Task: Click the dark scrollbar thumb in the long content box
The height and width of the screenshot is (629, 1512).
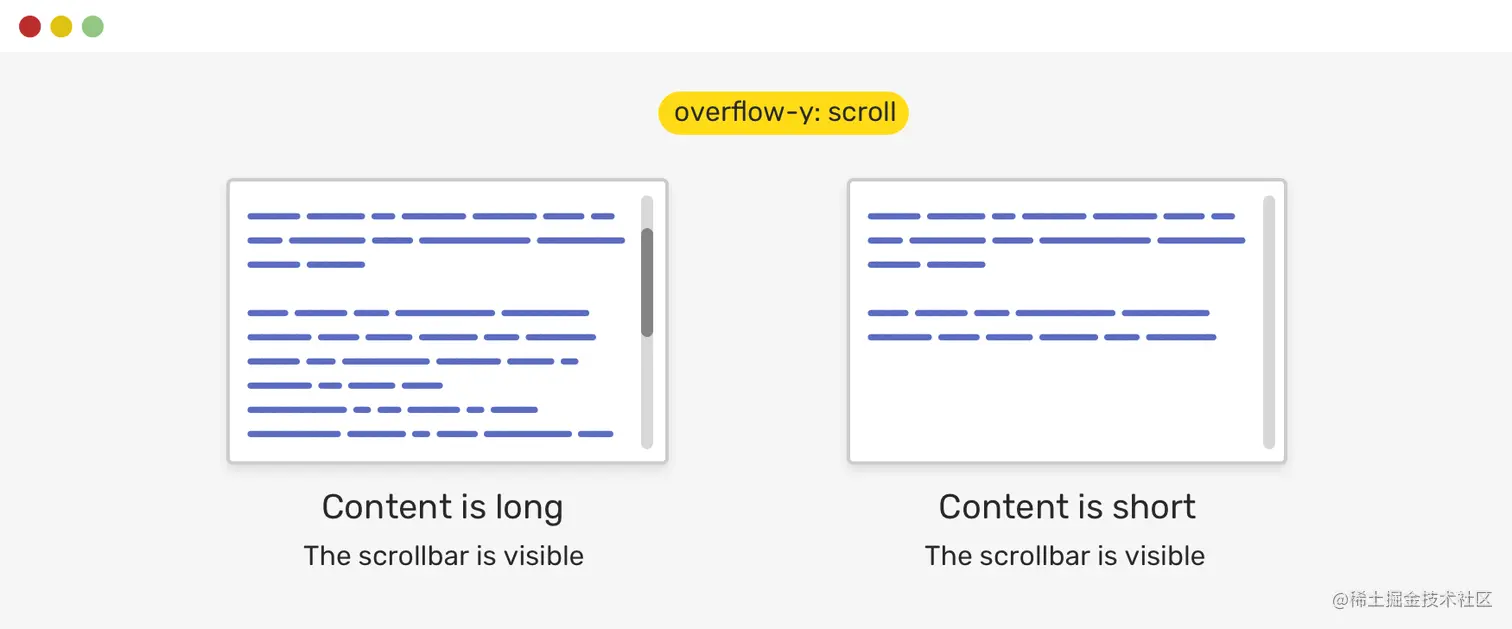Action: point(647,282)
